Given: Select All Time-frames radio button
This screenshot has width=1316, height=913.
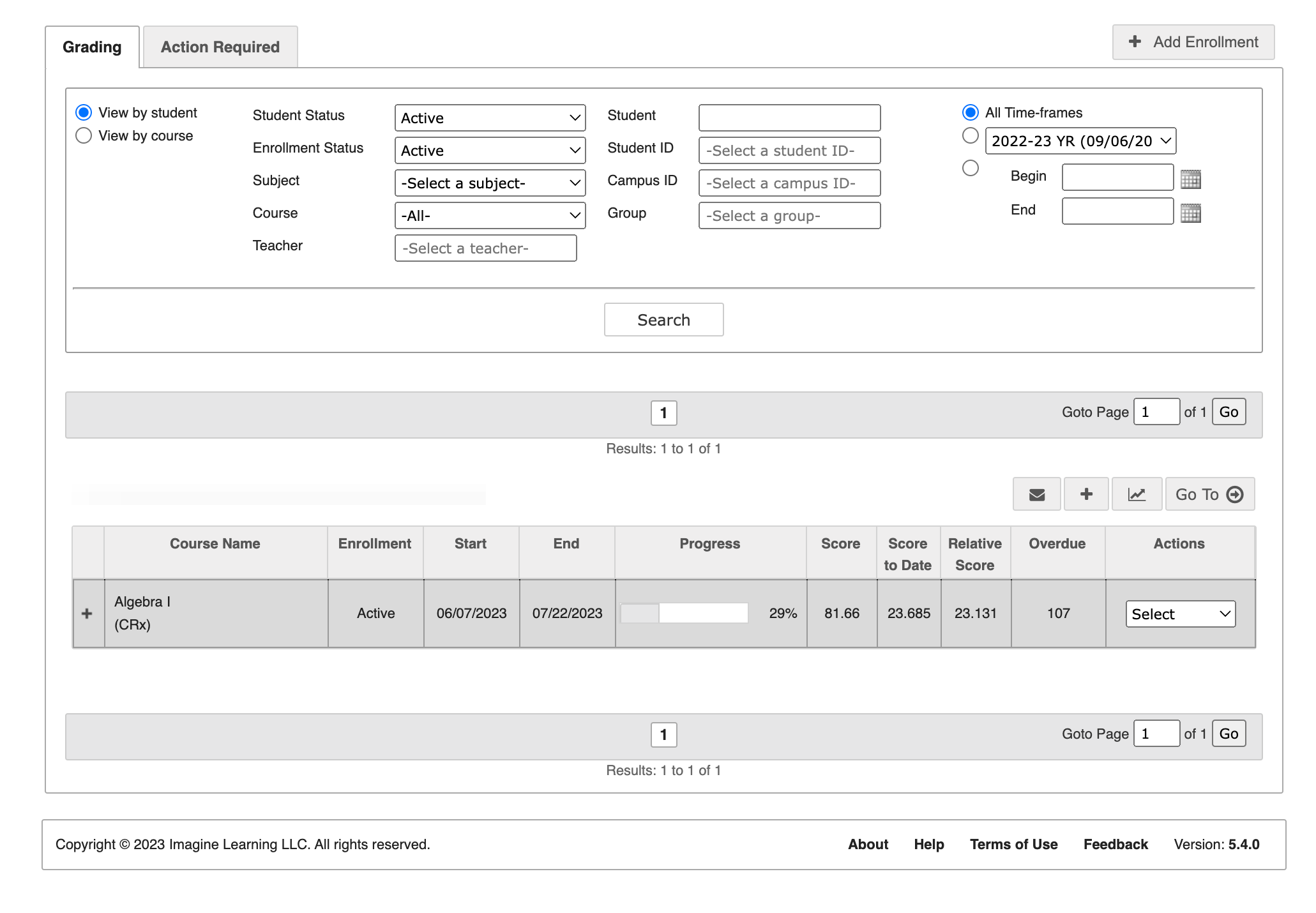Looking at the screenshot, I should [971, 113].
